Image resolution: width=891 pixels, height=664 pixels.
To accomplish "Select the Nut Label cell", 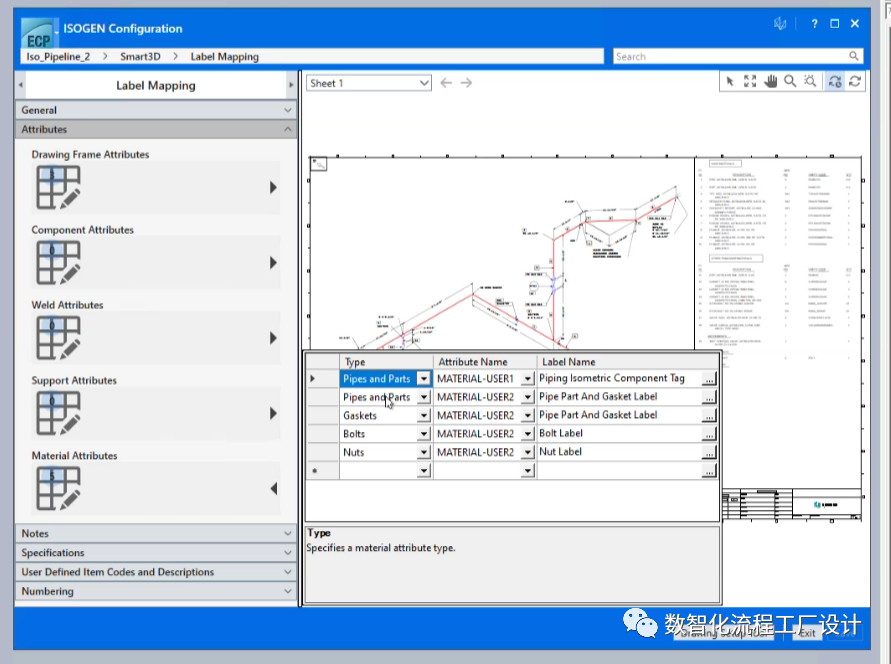I will (619, 452).
